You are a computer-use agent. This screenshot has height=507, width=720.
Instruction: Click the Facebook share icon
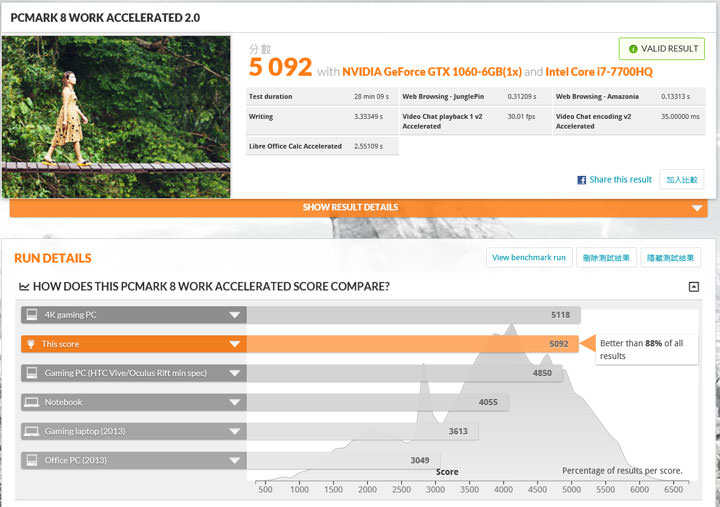click(581, 180)
